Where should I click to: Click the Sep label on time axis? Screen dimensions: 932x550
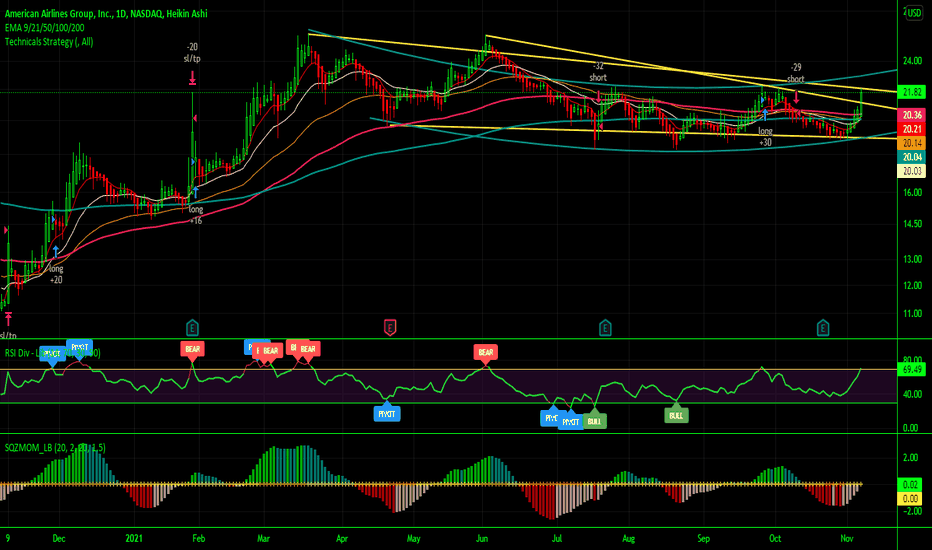tap(704, 539)
